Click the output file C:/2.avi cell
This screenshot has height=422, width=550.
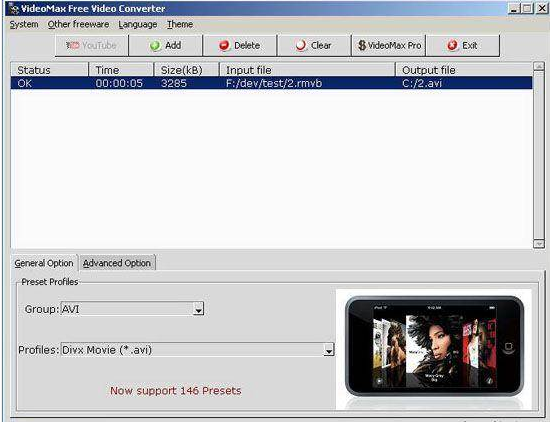[x=422, y=83]
